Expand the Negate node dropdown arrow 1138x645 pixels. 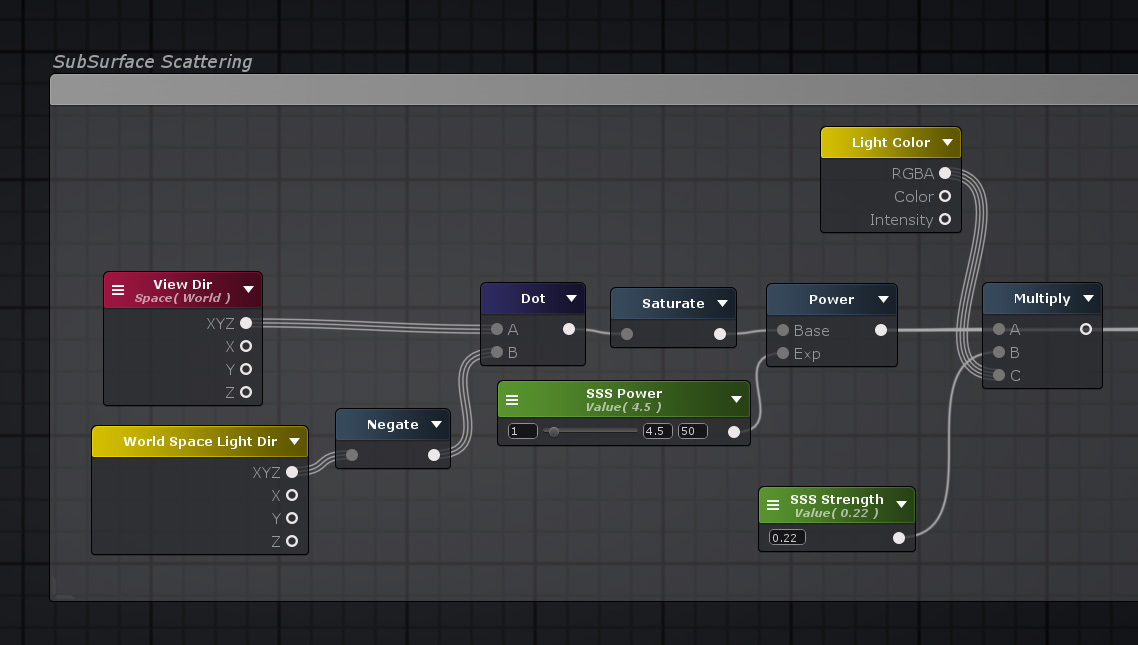pos(436,424)
